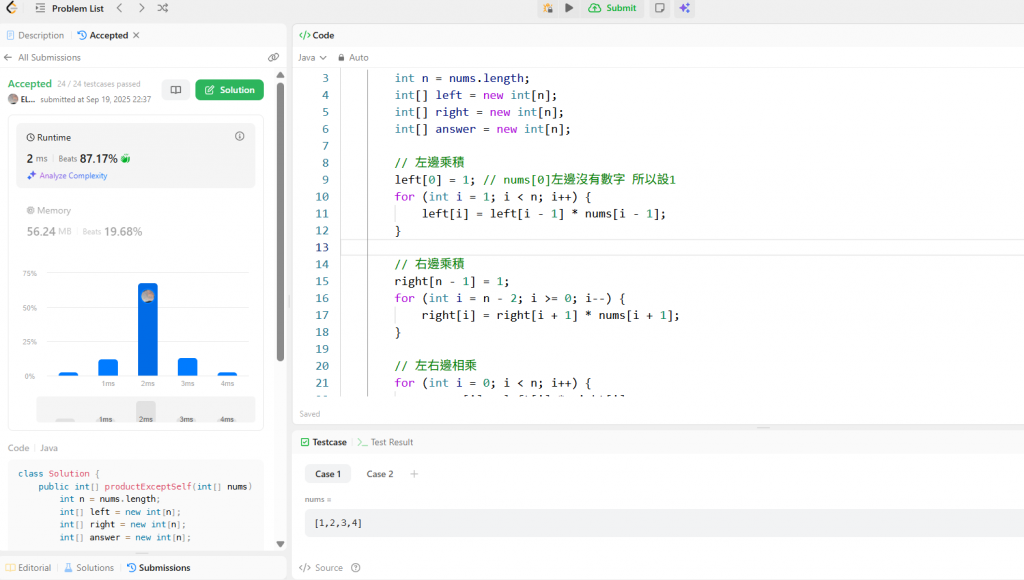Image resolution: width=1024 pixels, height=580 pixels.
Task: Click the 2ms range selector handle
Action: pyautogui.click(x=146, y=411)
